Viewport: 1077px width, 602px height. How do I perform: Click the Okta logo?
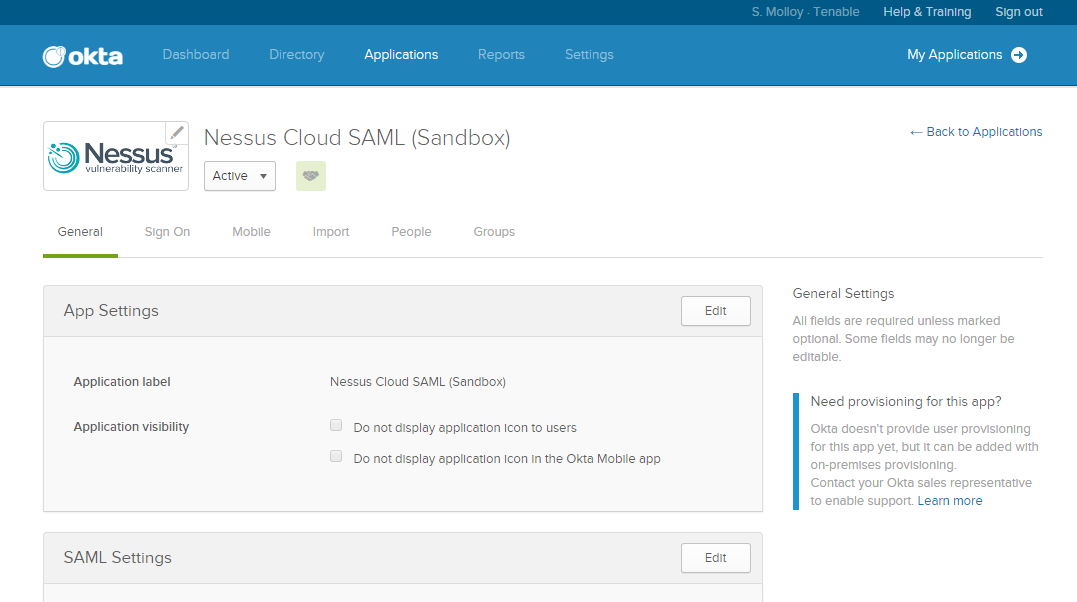point(82,56)
